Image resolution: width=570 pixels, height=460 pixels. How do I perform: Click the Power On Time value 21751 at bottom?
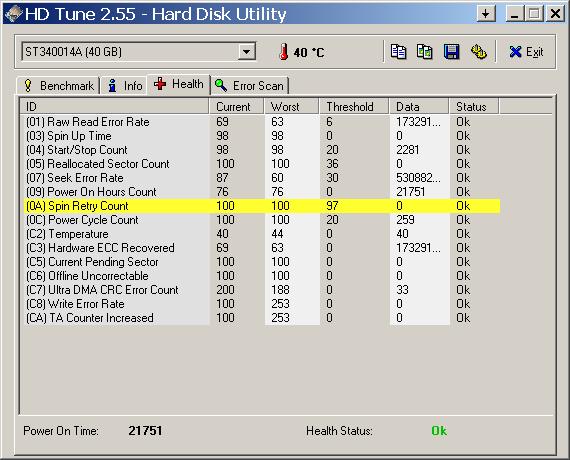[145, 431]
